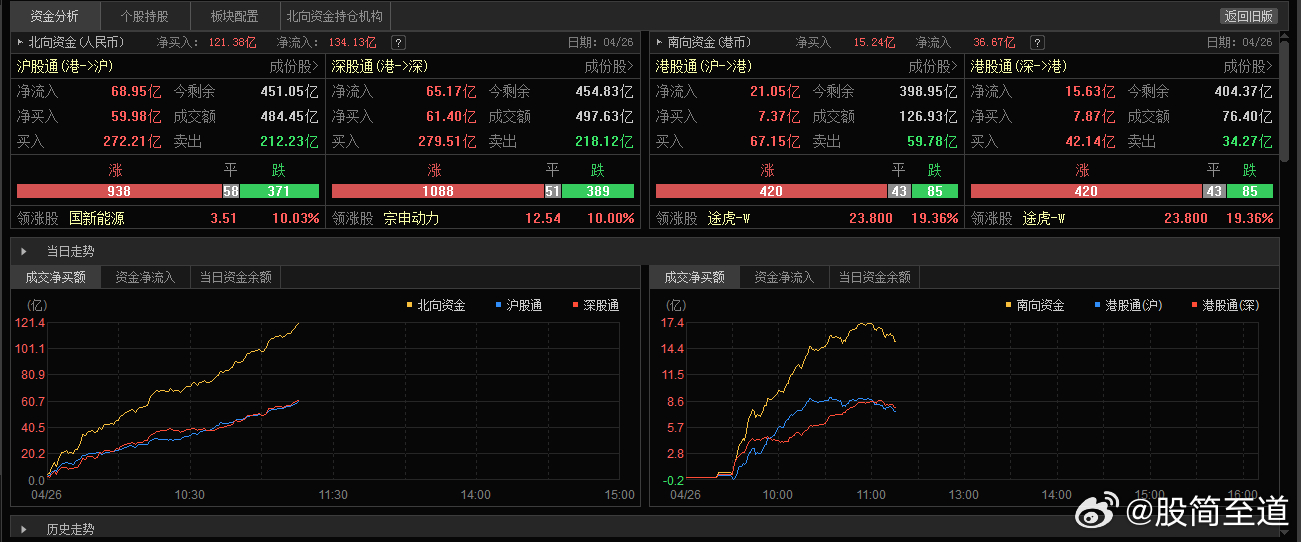
Task: Click the red 938 rising bar
Action: (119, 191)
